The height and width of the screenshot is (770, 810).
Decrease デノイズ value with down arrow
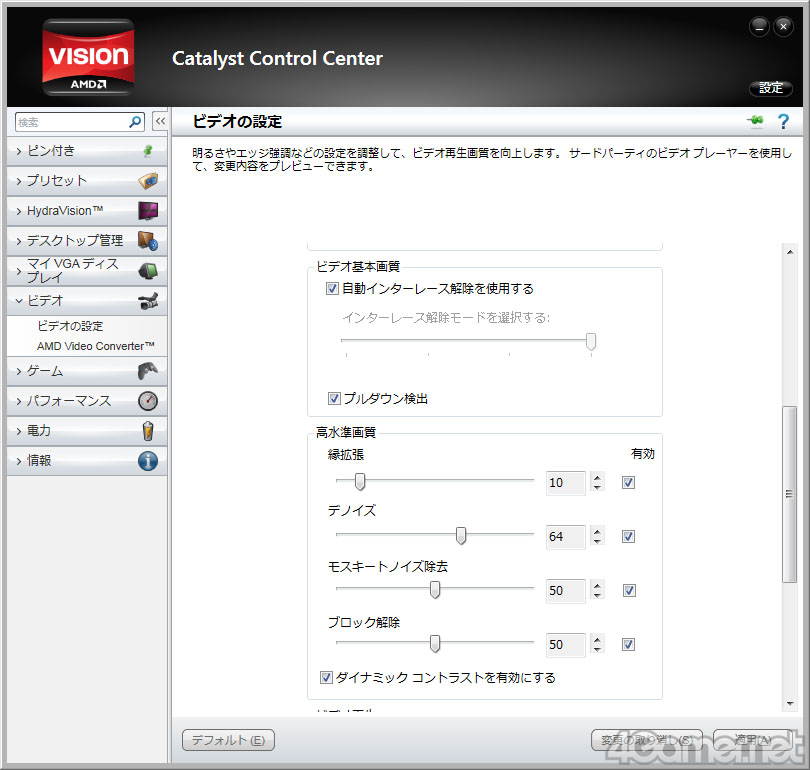coord(598,542)
